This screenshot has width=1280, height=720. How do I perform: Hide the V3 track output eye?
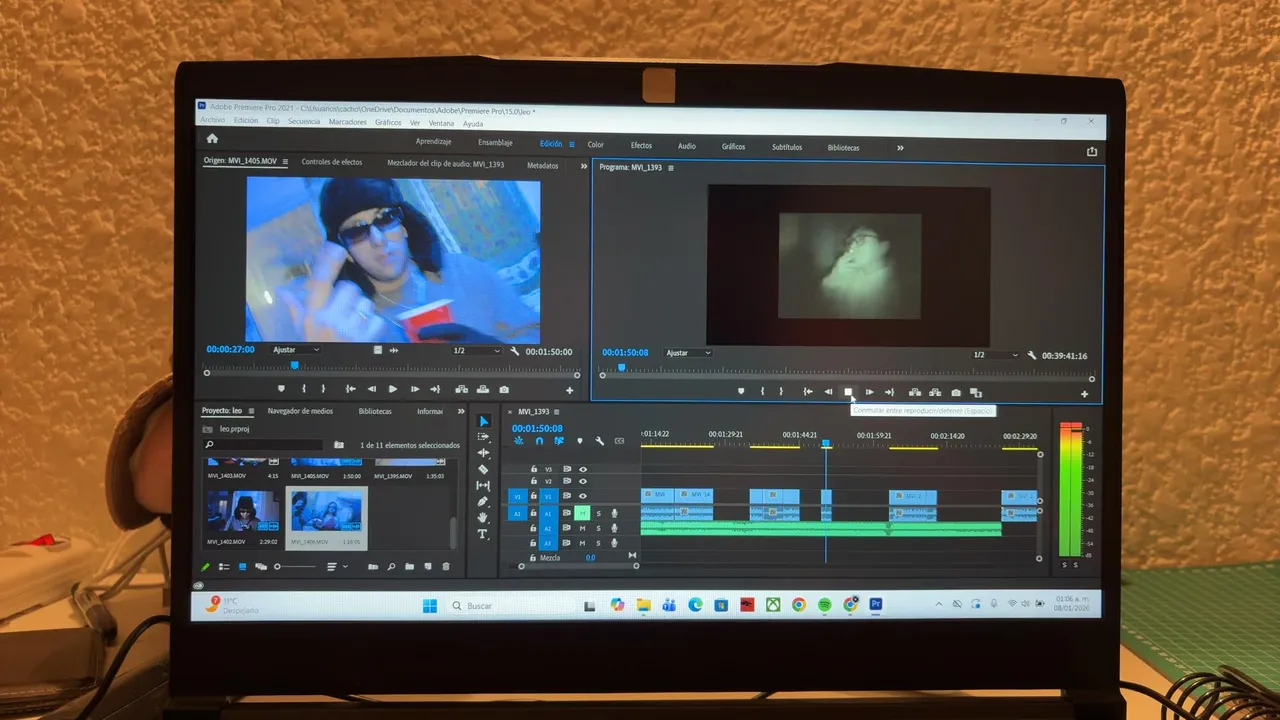(583, 469)
